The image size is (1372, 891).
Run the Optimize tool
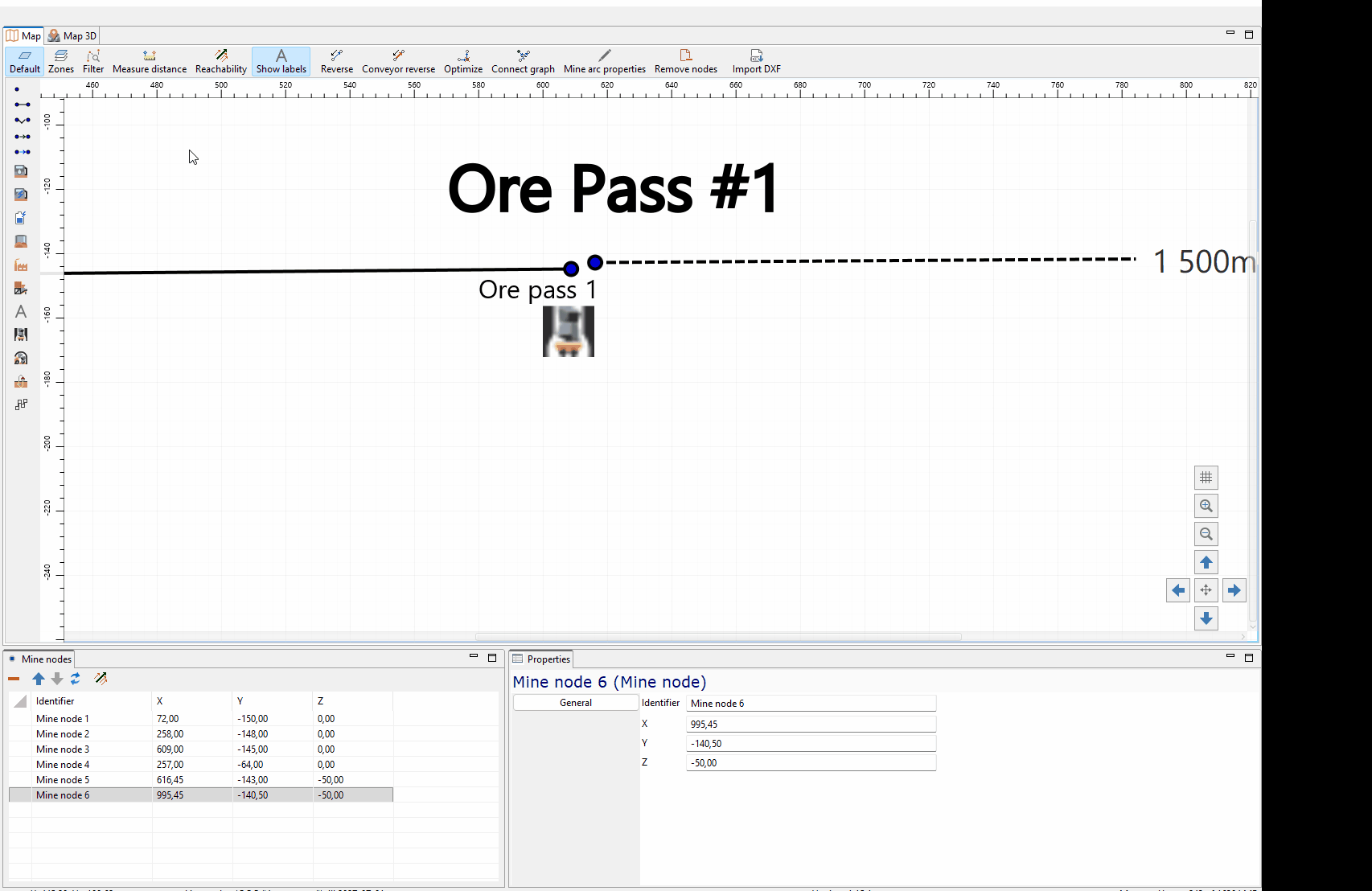(463, 61)
